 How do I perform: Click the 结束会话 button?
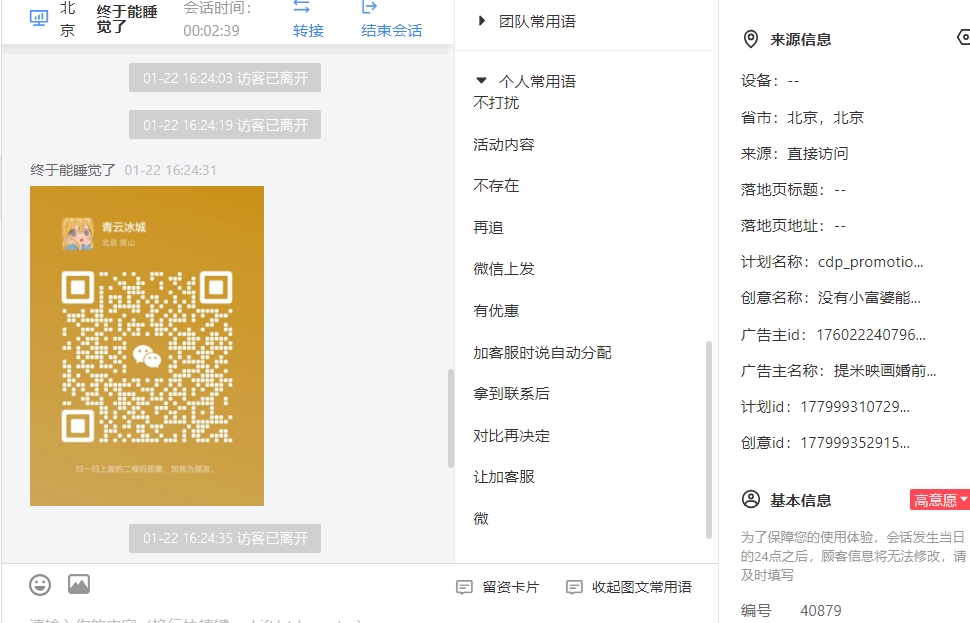(x=392, y=30)
